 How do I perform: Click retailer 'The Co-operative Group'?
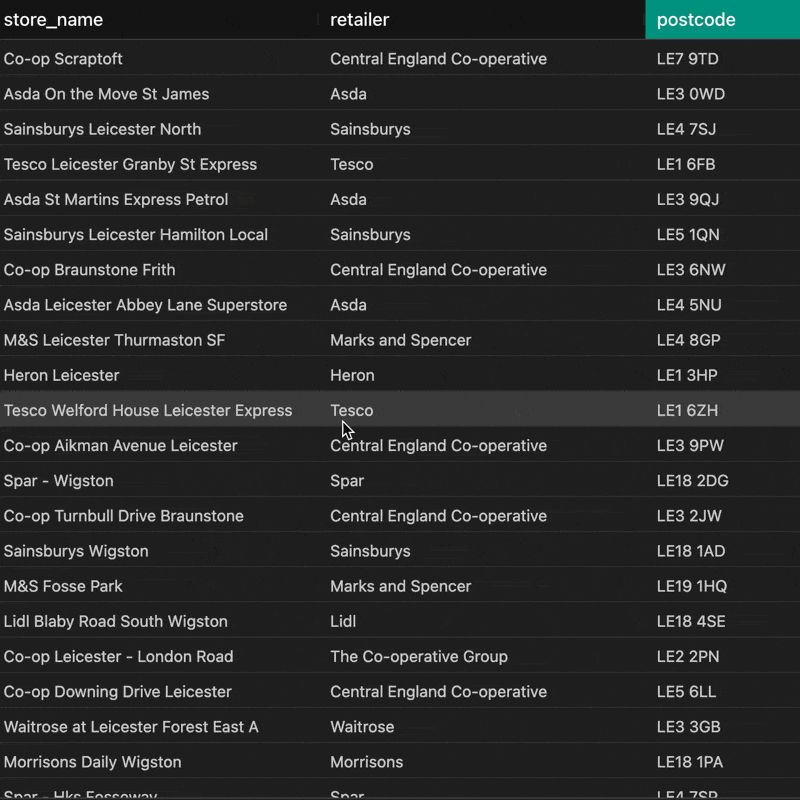click(x=419, y=657)
